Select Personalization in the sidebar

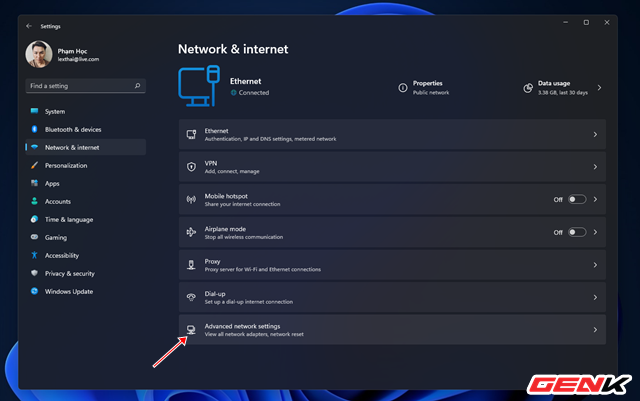(x=86, y=165)
